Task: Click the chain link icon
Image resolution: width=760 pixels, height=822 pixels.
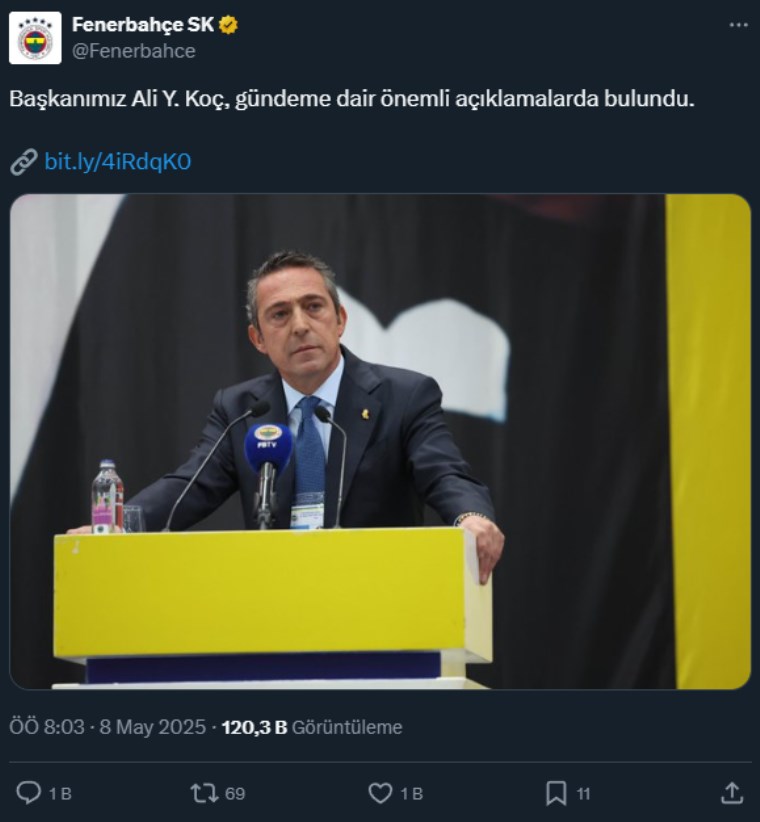Action: (x=24, y=161)
